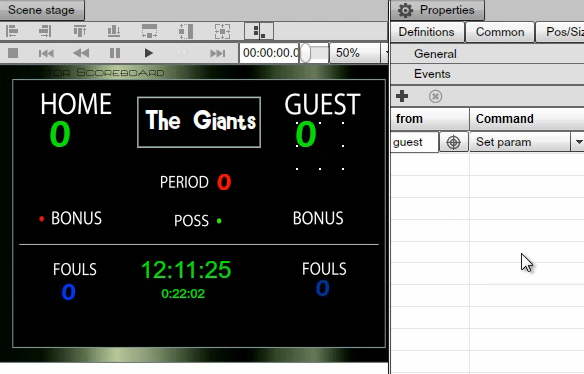584x374 pixels.
Task: Add a new event with plus icon
Action: pos(402,96)
